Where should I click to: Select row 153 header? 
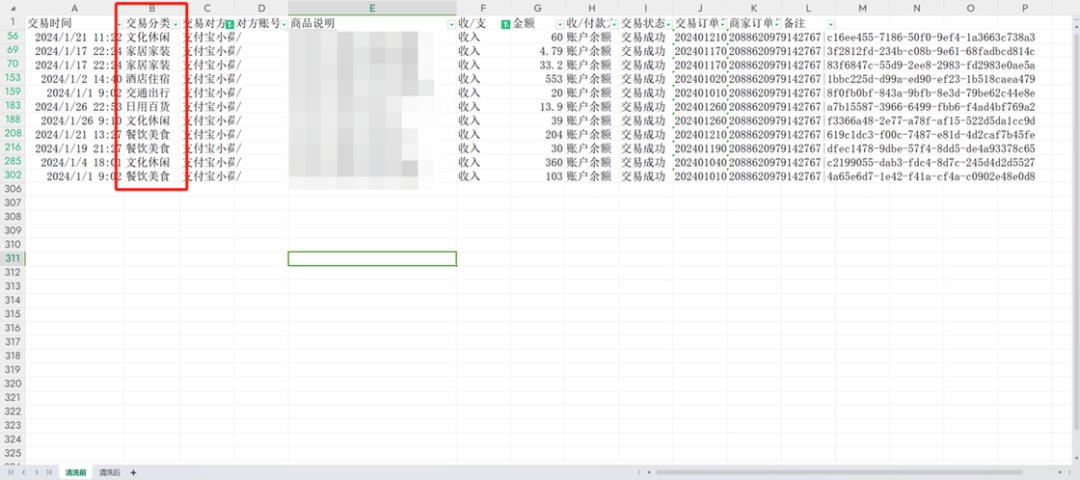point(12,79)
